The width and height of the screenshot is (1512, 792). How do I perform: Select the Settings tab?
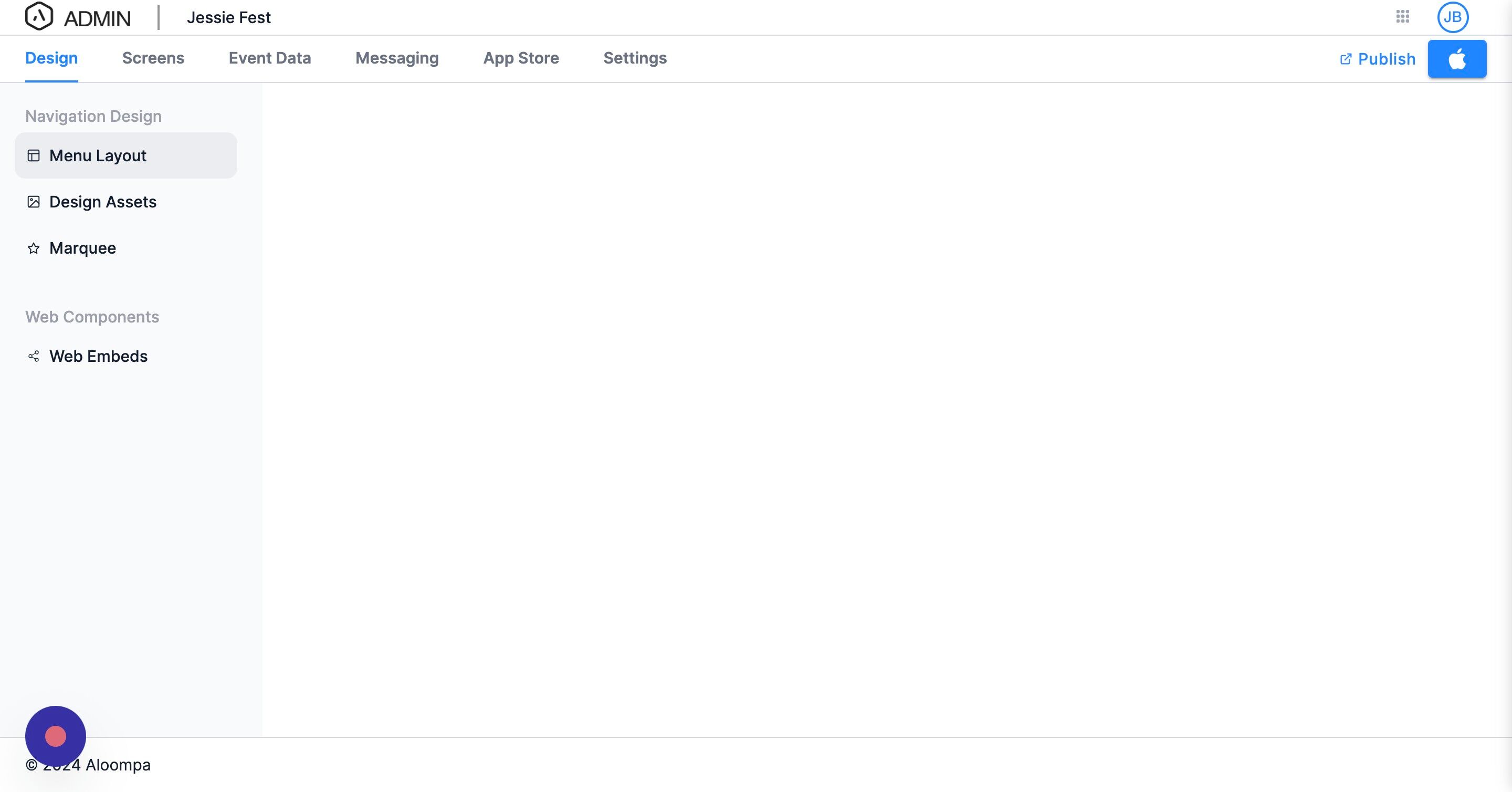point(635,58)
